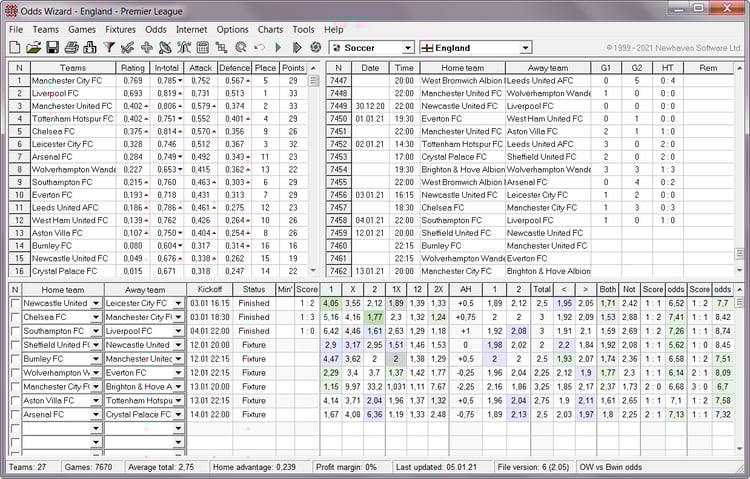The image size is (750, 479).
Task: Tick the Newcastle United vs Leicester checkbox
Action: [15, 303]
